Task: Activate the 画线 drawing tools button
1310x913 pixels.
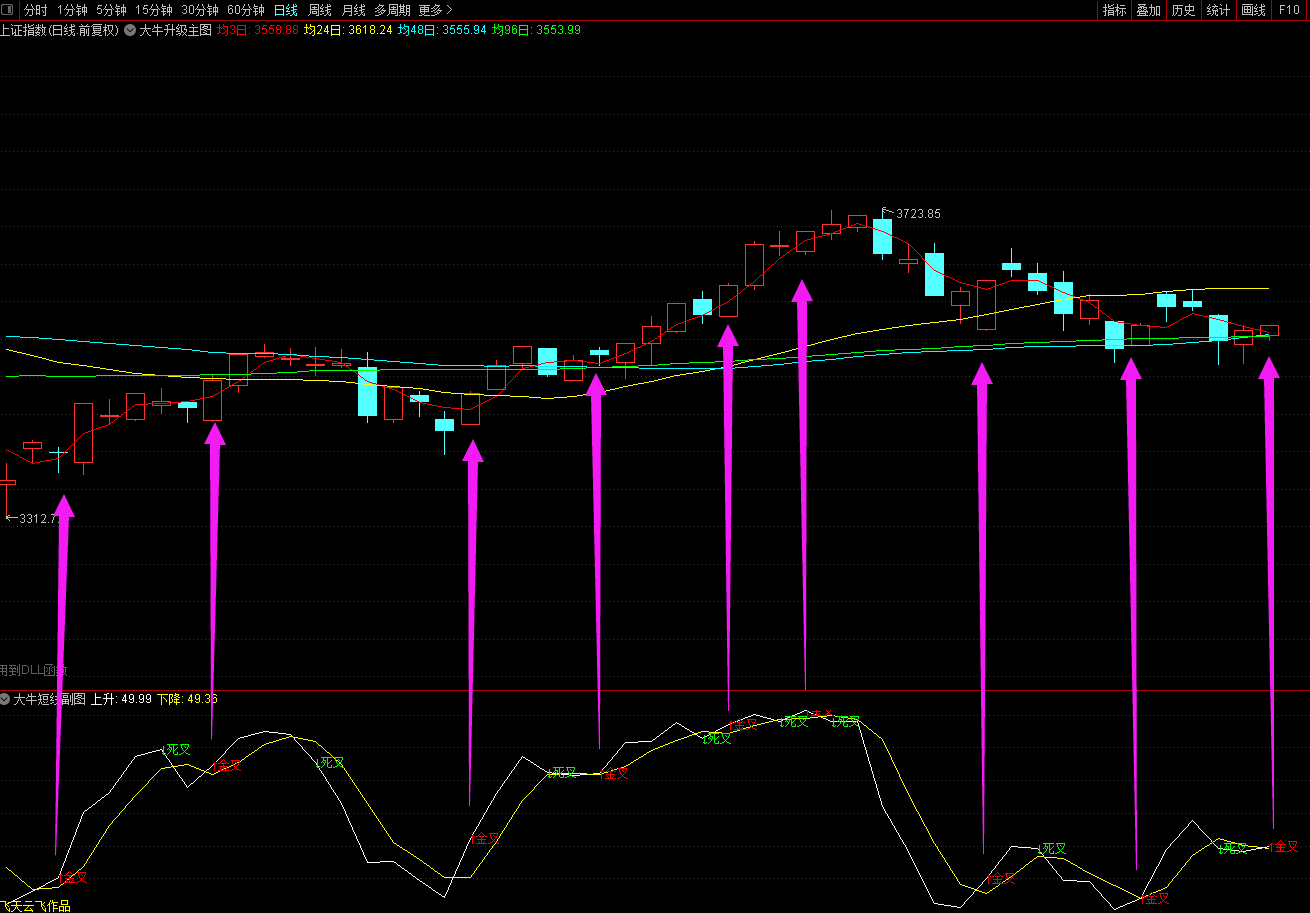Action: [1253, 10]
